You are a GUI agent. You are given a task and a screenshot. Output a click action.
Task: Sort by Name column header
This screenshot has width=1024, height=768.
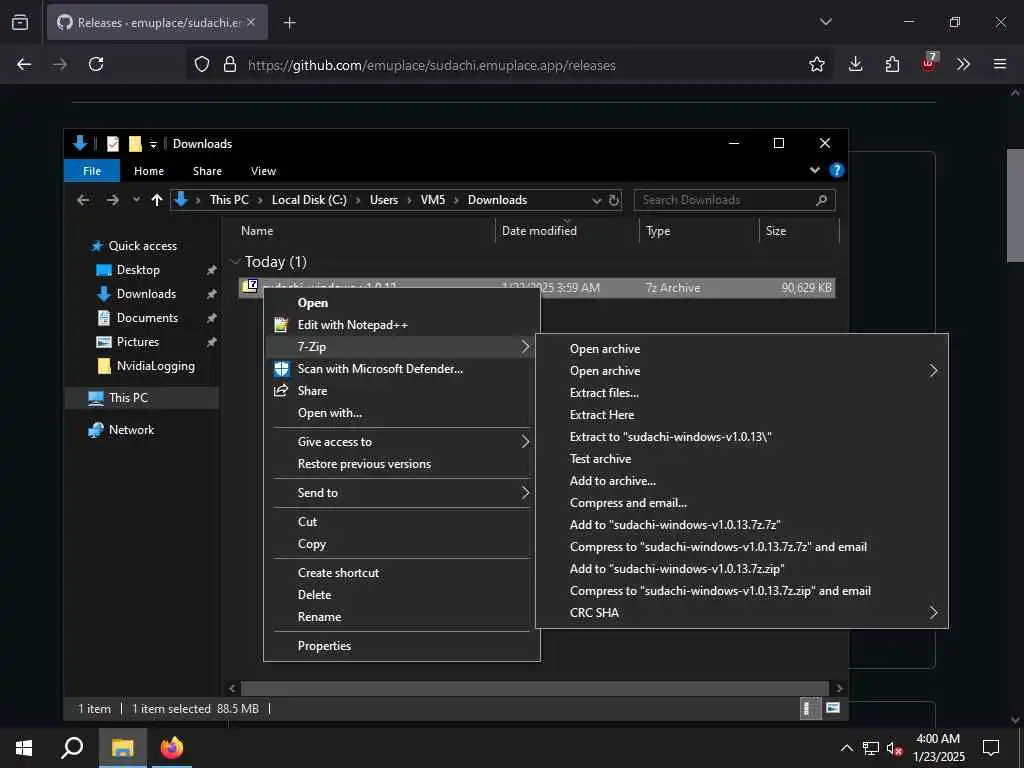257,231
